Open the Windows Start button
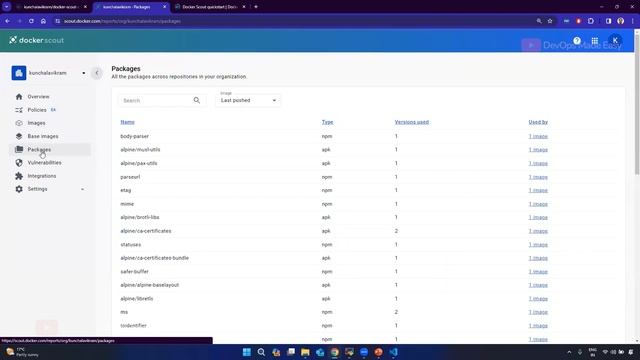This screenshot has height=360, width=640. 247,352
